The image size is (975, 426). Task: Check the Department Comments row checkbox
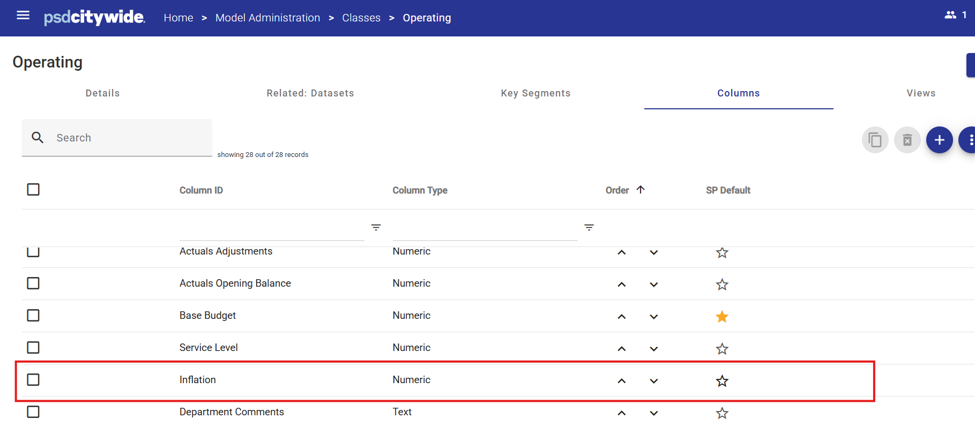34,412
